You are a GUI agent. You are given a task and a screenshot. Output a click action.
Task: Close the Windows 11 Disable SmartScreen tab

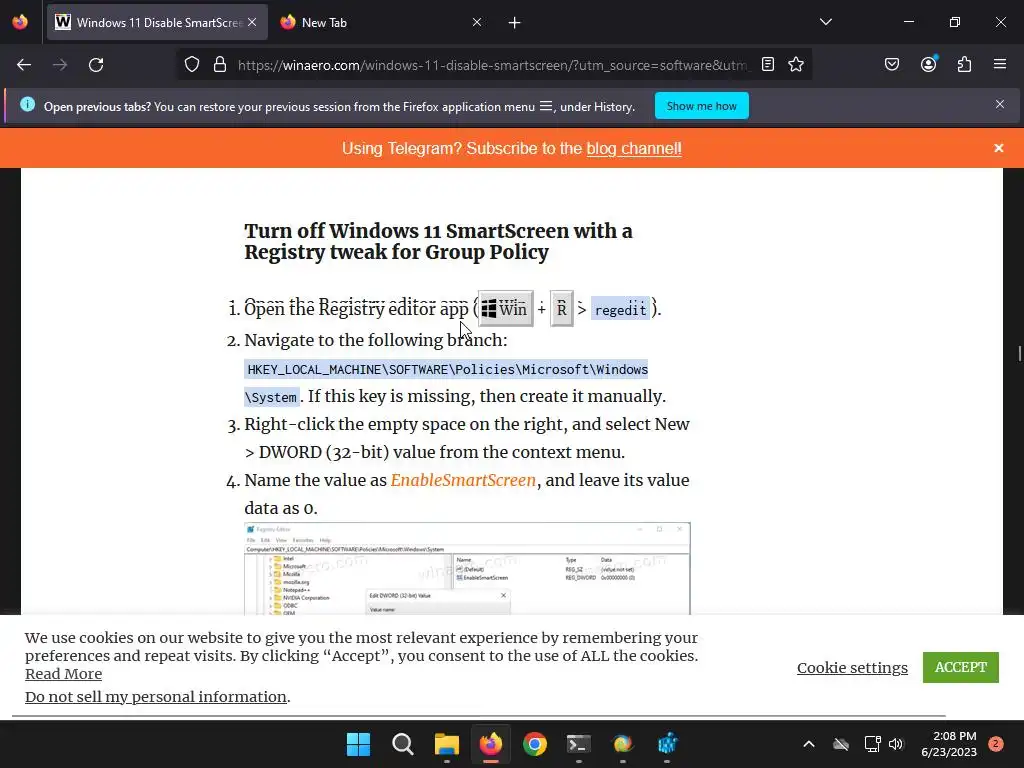(x=253, y=22)
